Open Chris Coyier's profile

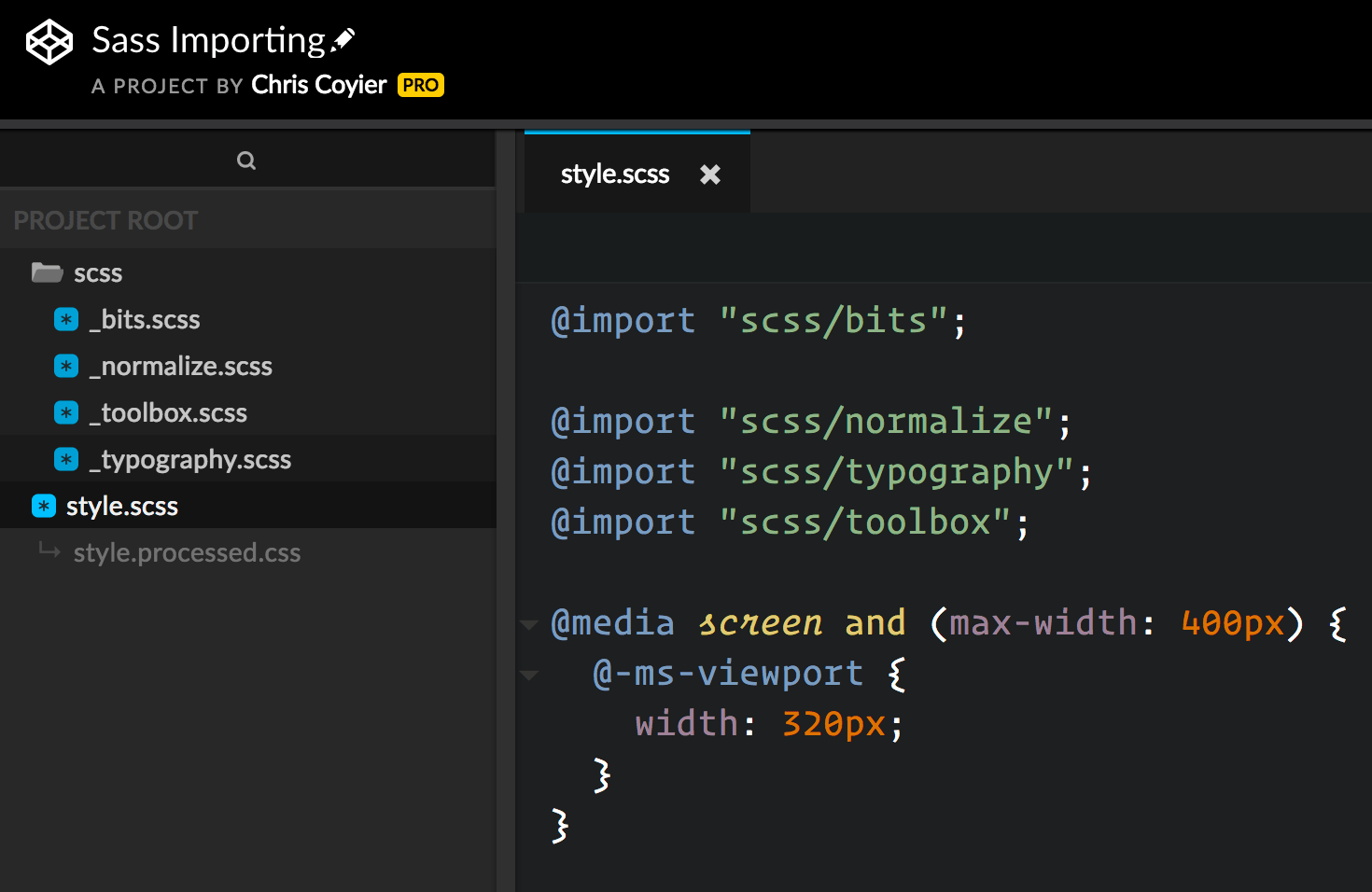318,84
